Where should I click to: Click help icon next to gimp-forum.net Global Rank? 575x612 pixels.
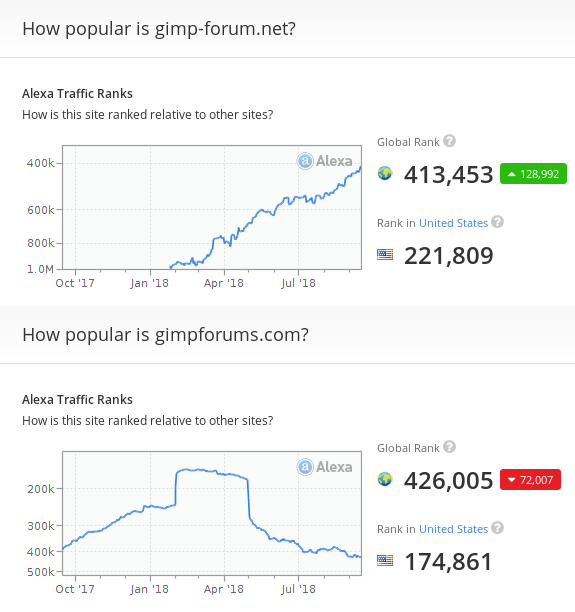pos(449,141)
